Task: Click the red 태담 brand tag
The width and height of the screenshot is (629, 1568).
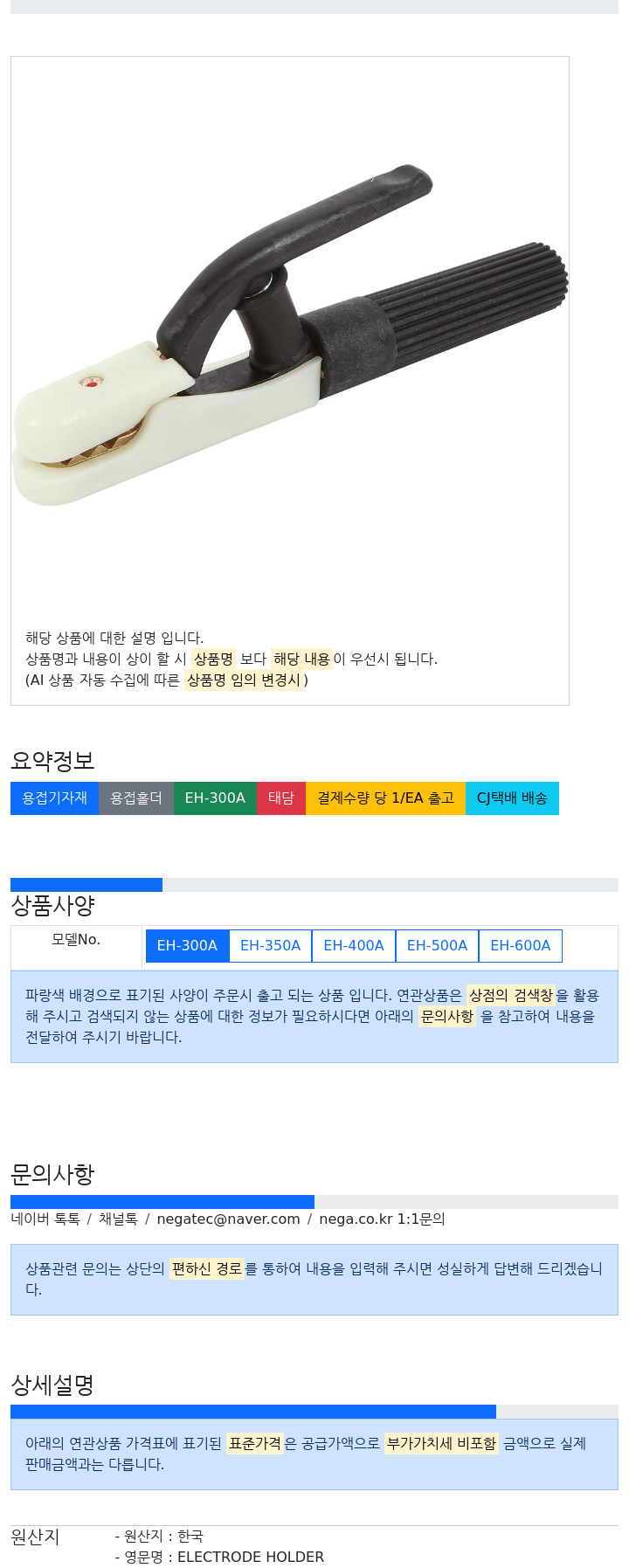Action: [x=281, y=798]
